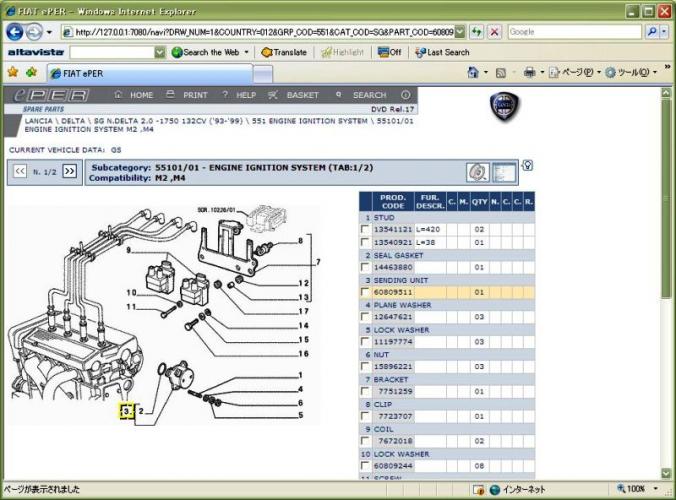
Task: Click the altavista toolbar search field
Action: [112, 52]
